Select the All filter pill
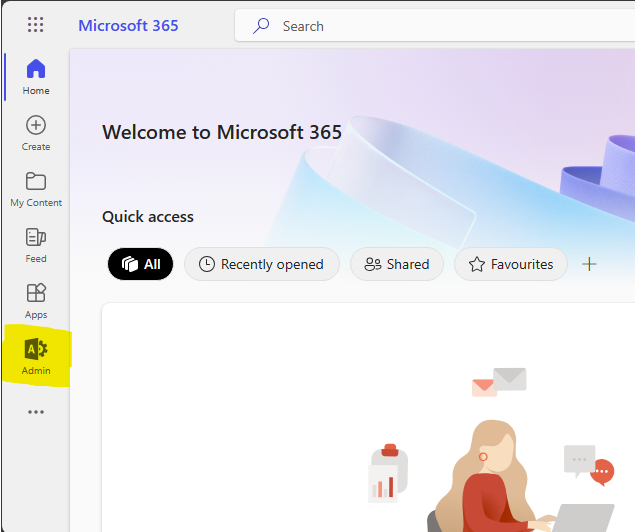The image size is (635, 532). [x=140, y=264]
